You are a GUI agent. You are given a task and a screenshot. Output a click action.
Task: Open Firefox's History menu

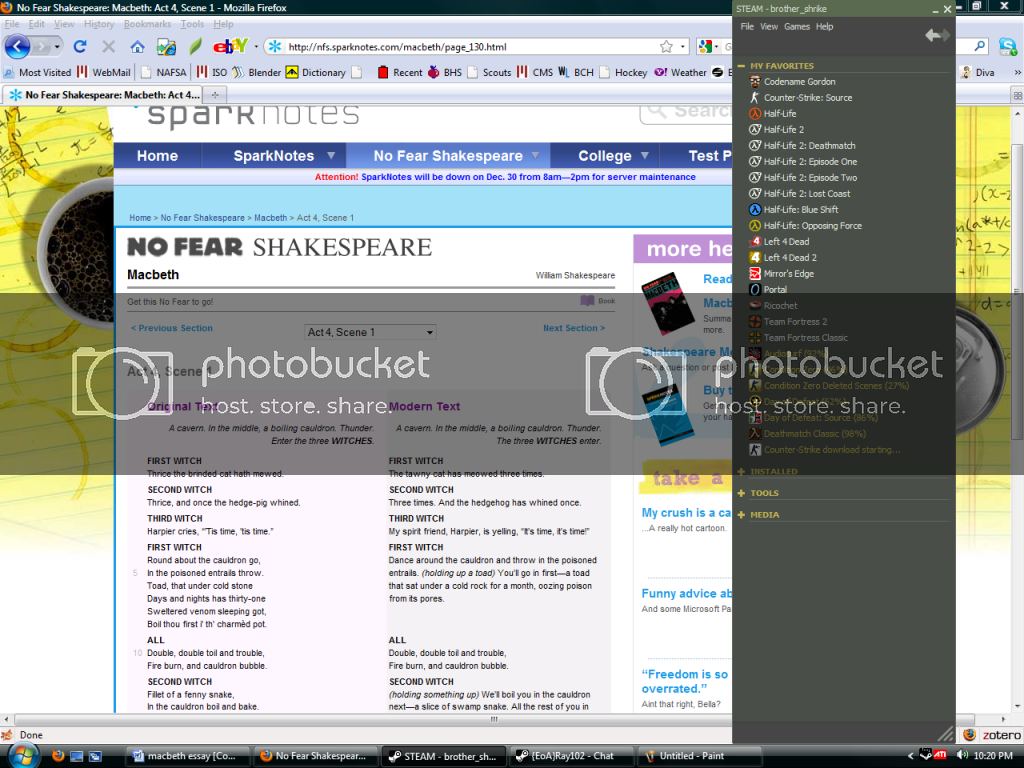click(x=99, y=24)
